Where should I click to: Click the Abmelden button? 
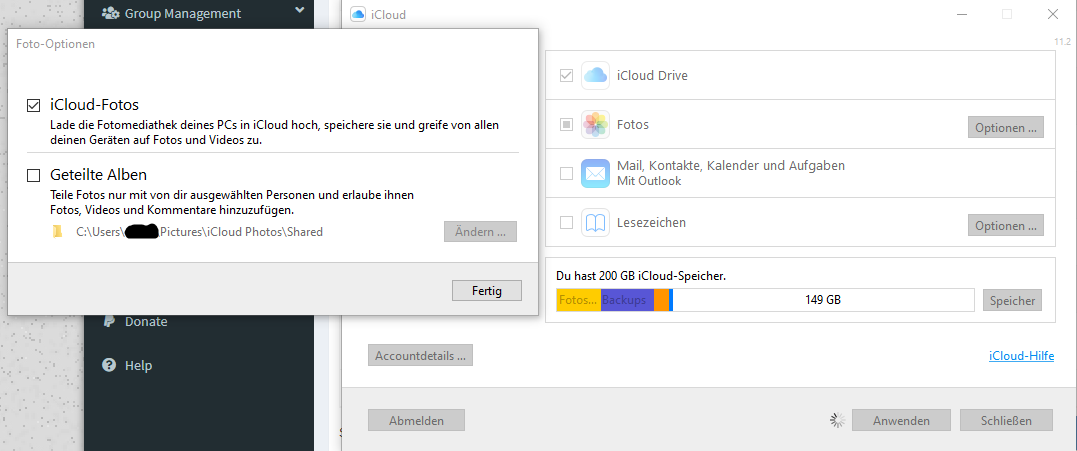[416, 420]
